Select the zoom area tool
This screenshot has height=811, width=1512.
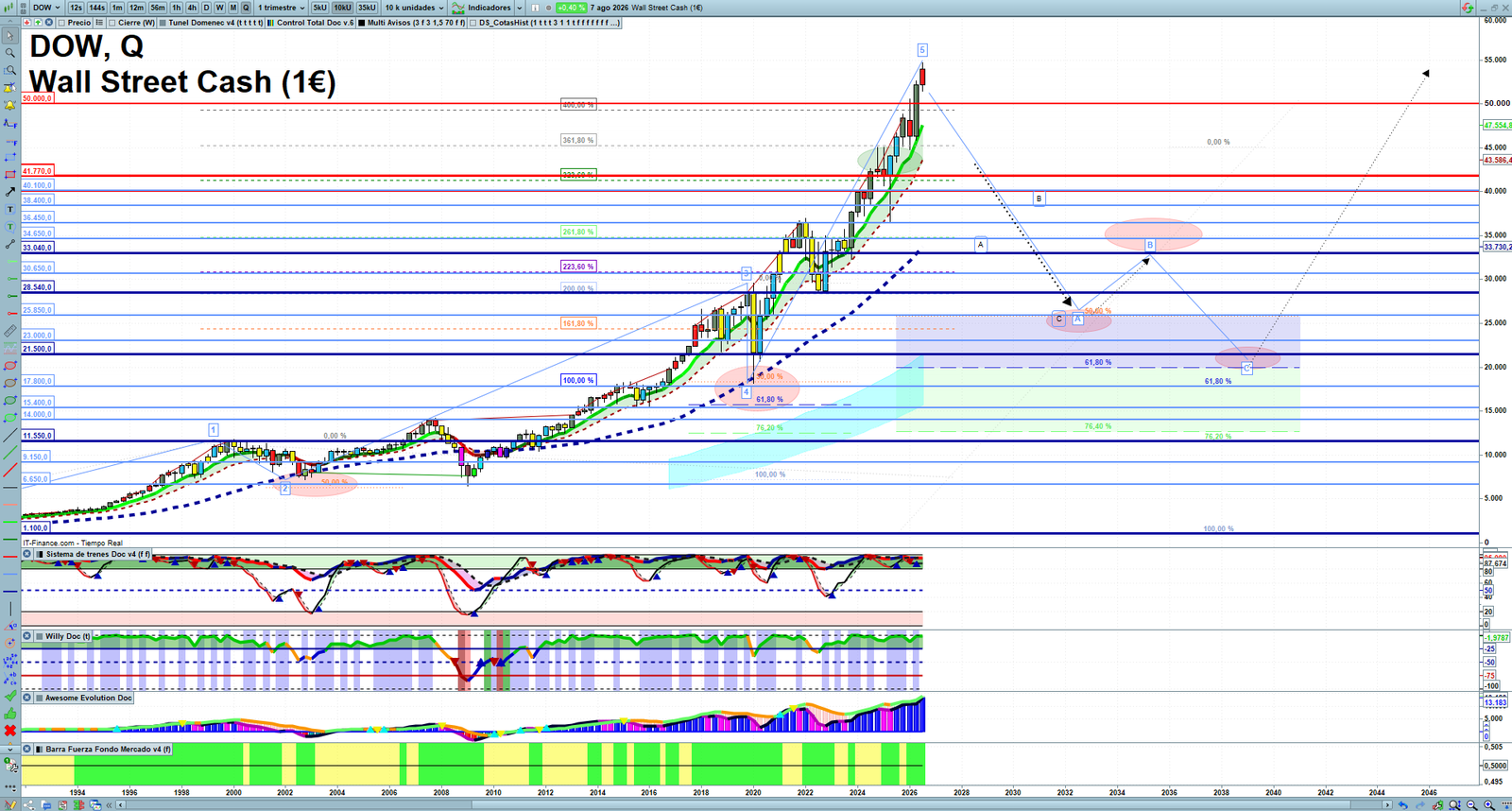click(x=10, y=70)
